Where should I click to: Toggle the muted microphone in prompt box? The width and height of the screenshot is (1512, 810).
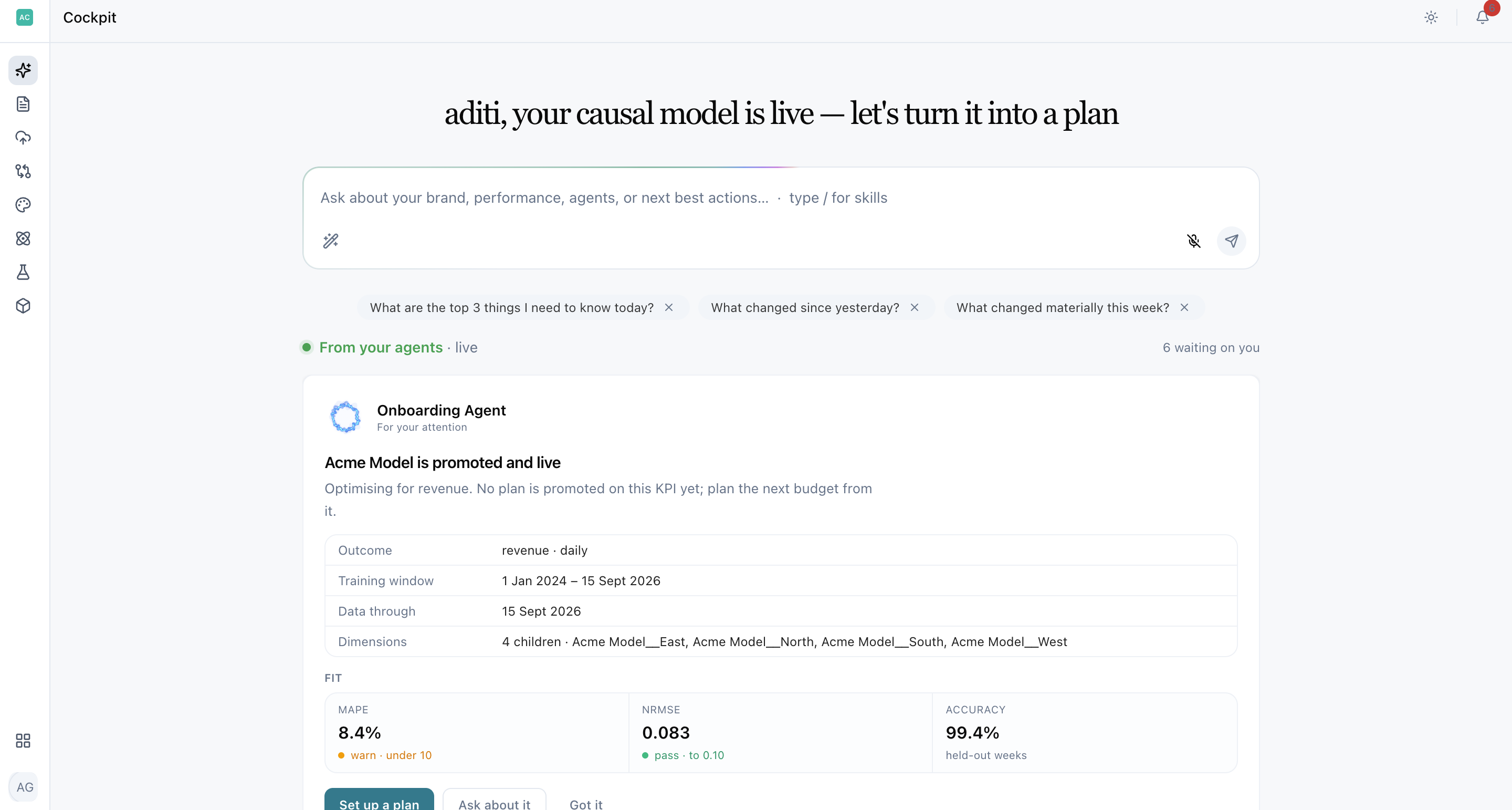point(1193,241)
